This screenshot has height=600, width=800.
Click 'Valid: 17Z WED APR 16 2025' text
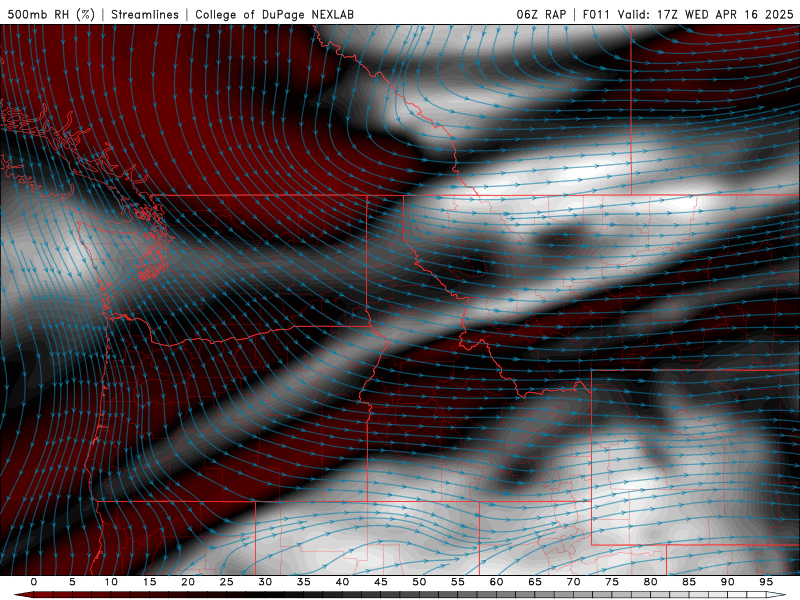click(x=706, y=14)
